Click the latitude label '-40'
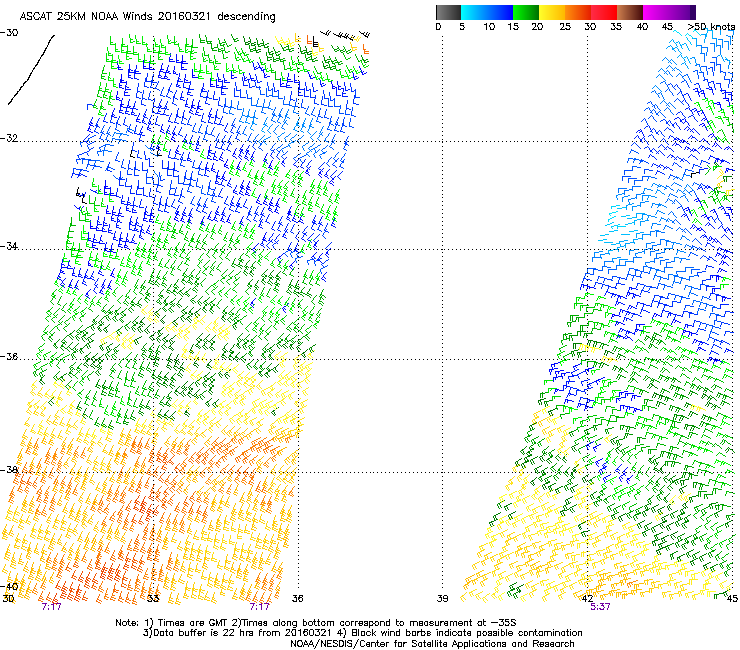 tap(9, 587)
